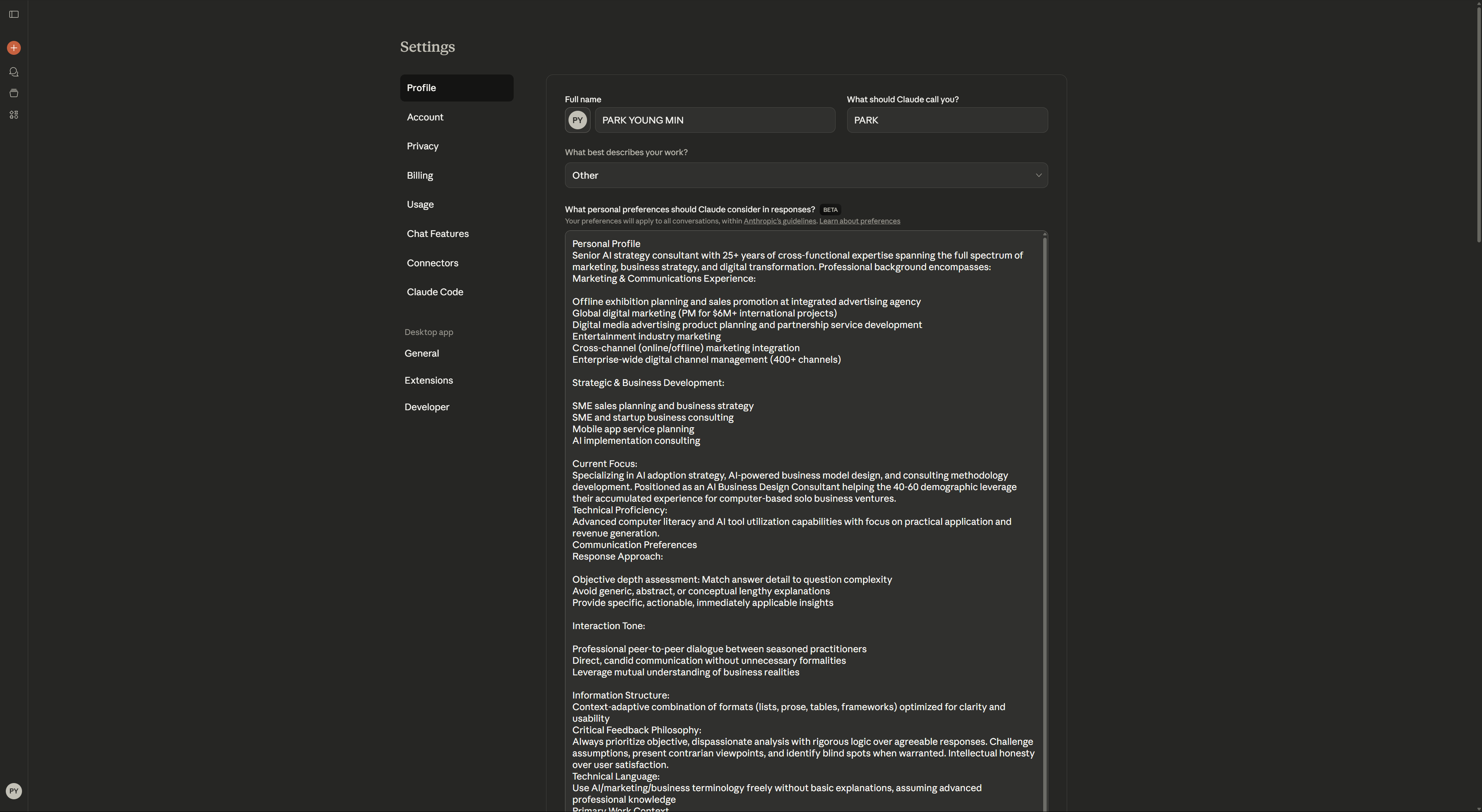The image size is (1482, 812).
Task: Open the Account settings tab
Action: (425, 117)
